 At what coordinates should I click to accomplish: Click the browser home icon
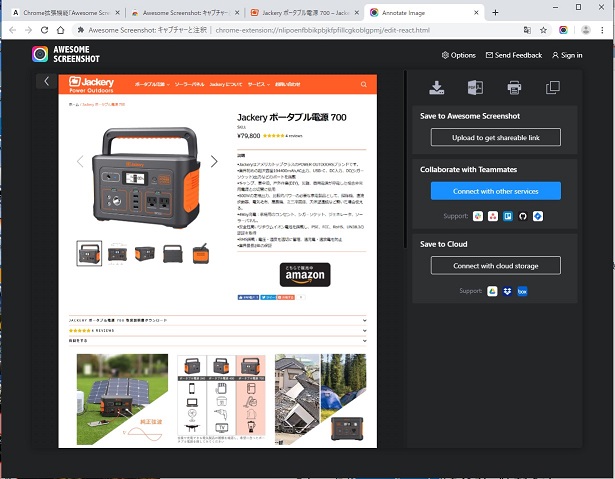point(60,30)
